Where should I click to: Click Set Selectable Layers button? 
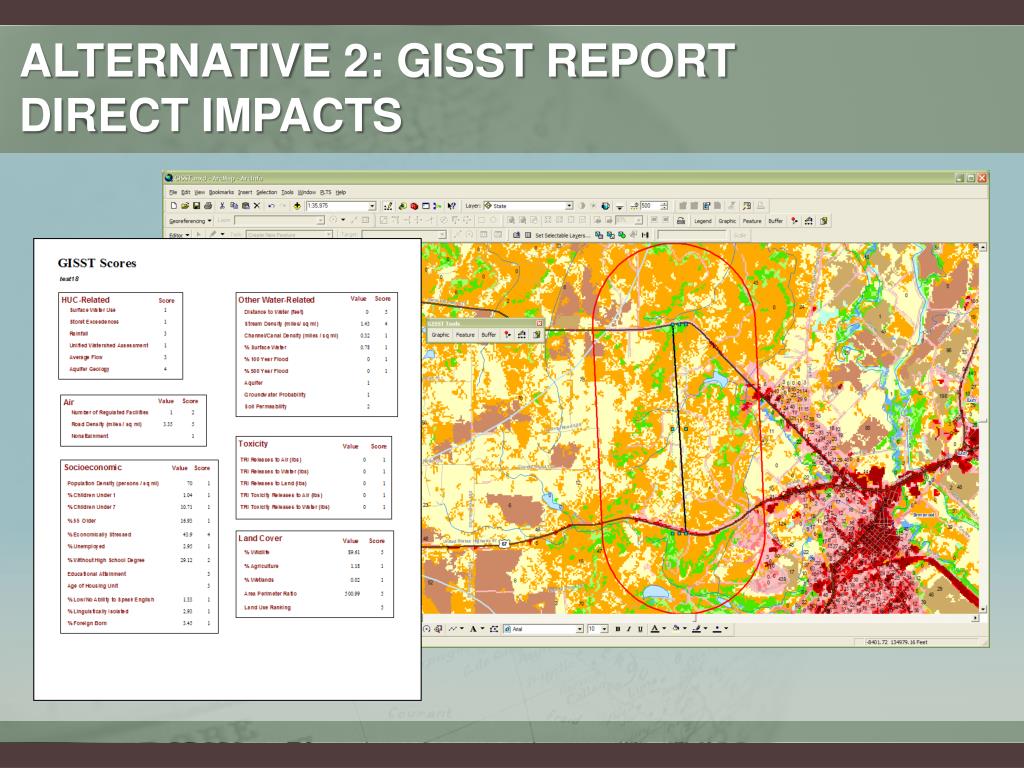[562, 235]
